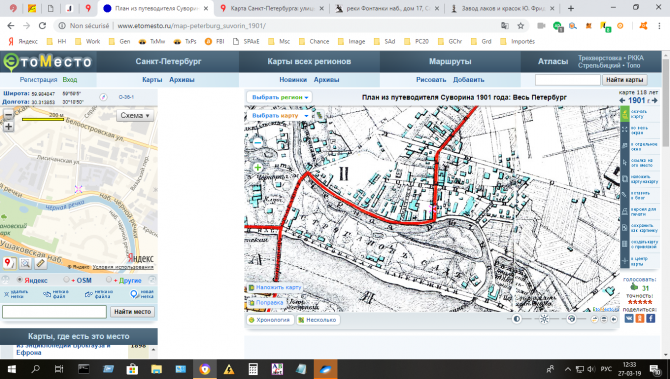Open print version (версия для печати)

pyautogui.click(x=625, y=212)
